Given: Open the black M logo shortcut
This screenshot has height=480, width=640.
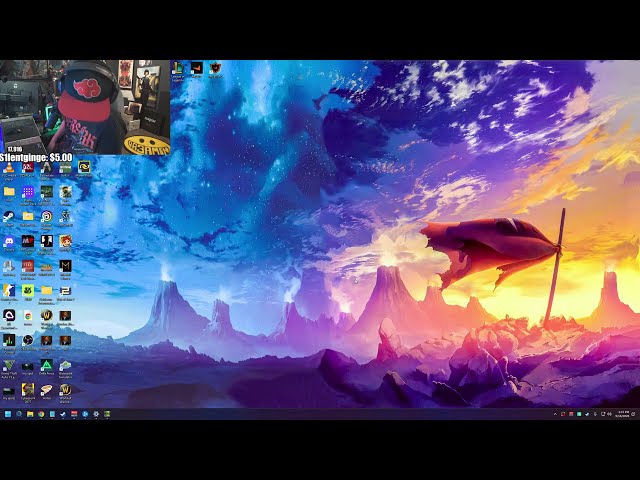Looking at the screenshot, I should (x=65, y=266).
